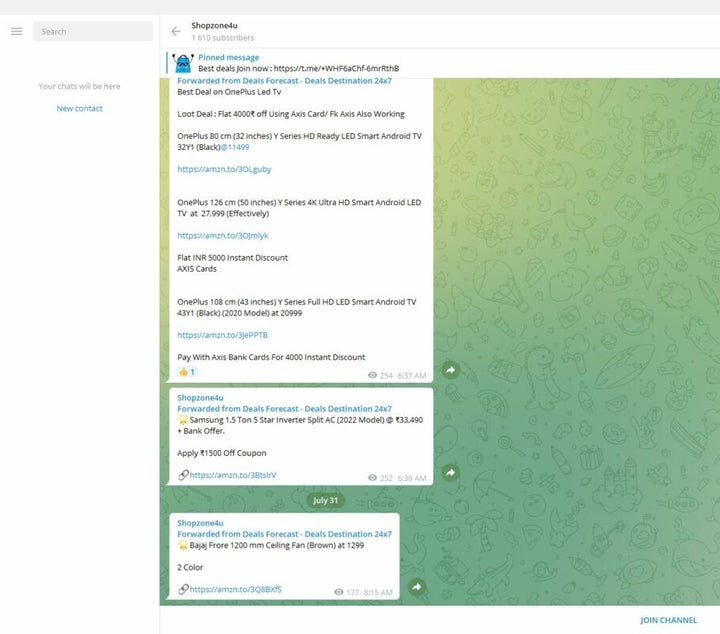Click the views eye icon showing 254
This screenshot has height=634, width=720.
pyautogui.click(x=373, y=376)
